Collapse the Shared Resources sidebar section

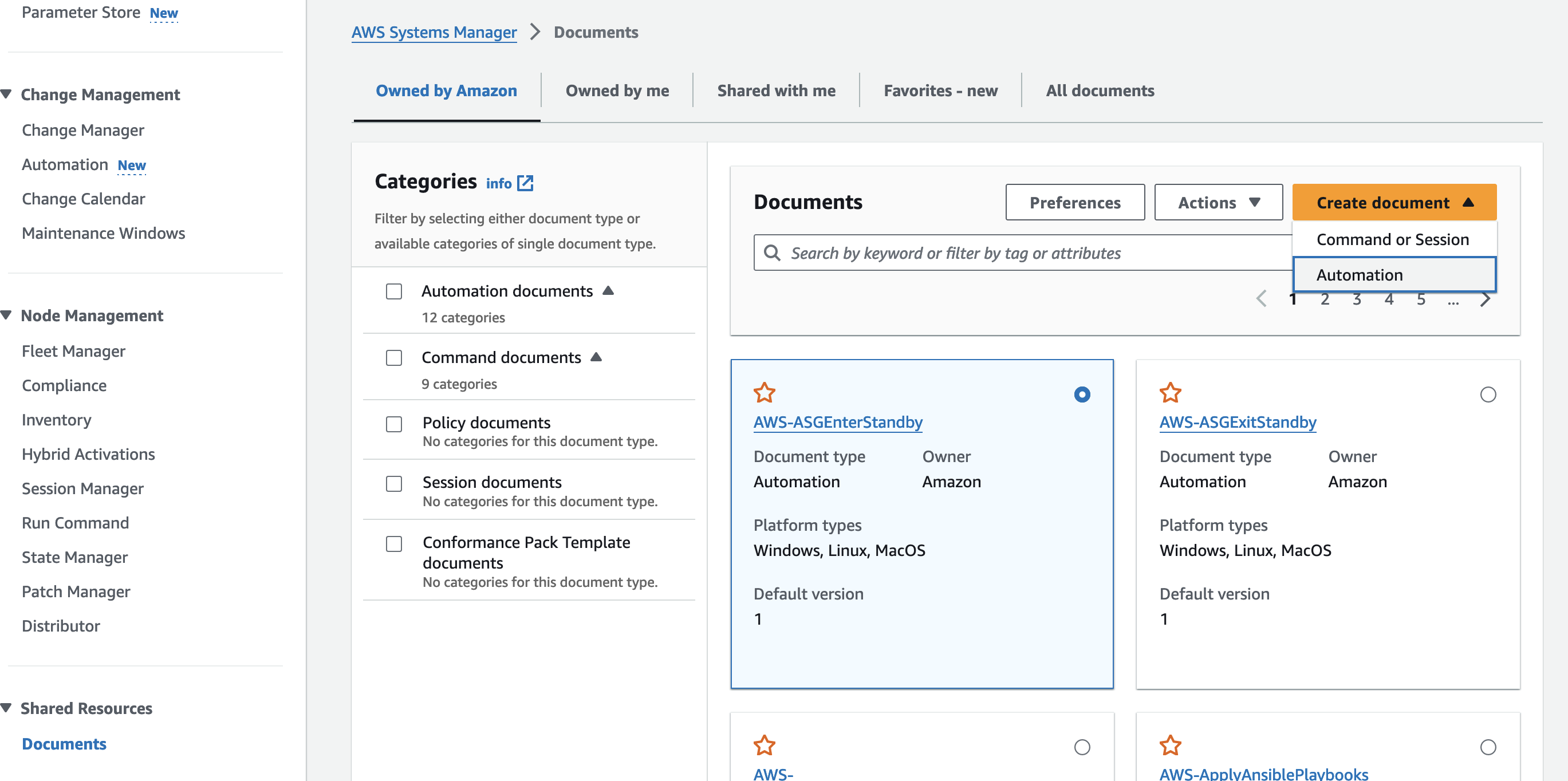pyautogui.click(x=7, y=708)
